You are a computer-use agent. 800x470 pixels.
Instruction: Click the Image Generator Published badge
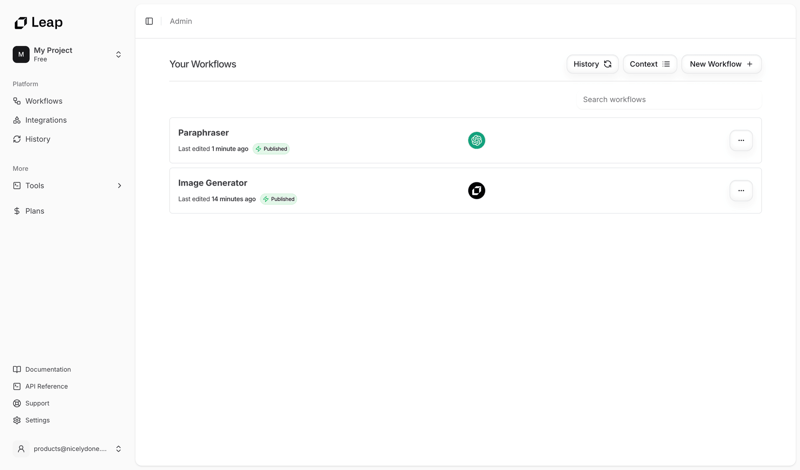pyautogui.click(x=279, y=199)
